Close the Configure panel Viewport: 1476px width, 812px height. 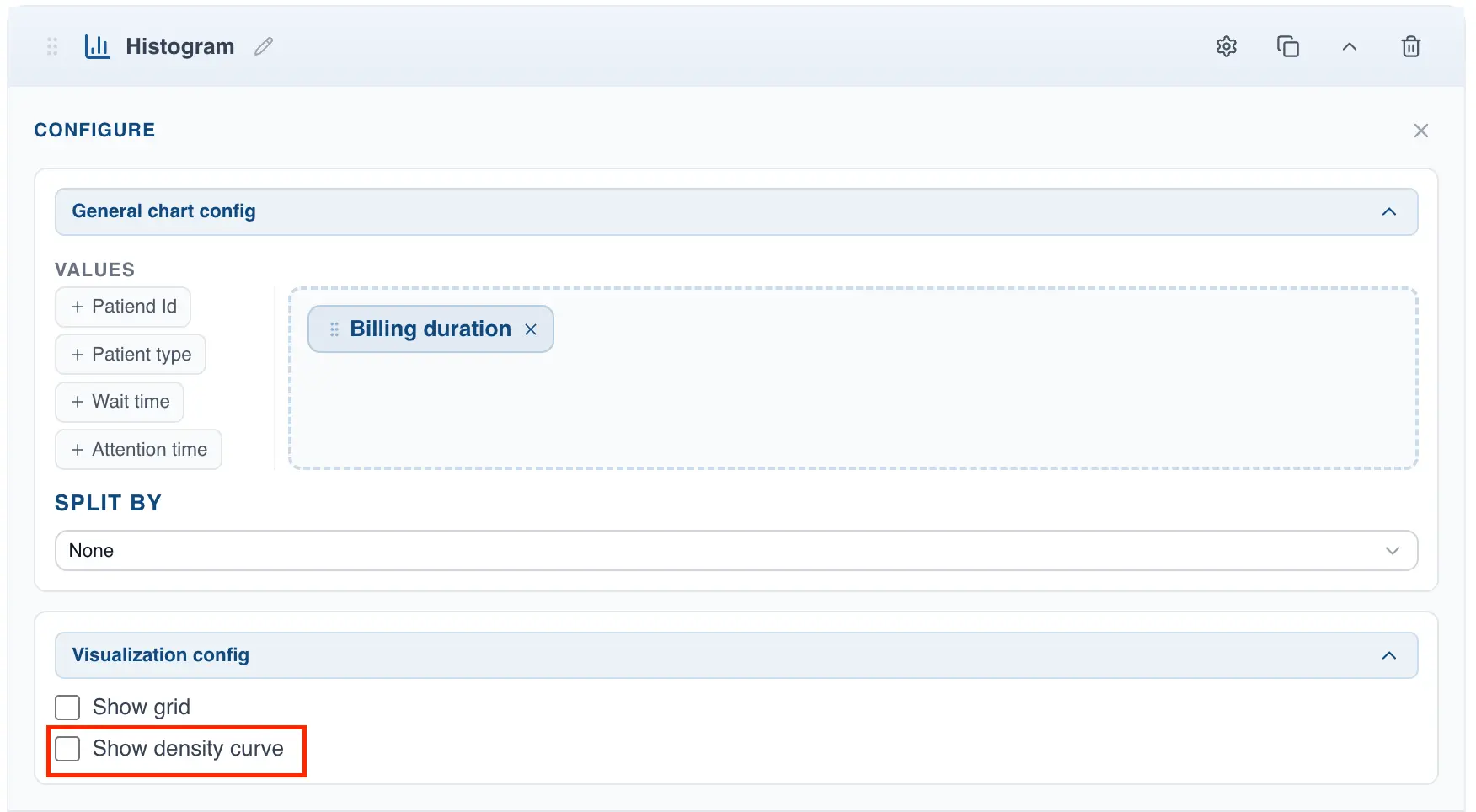1421,131
